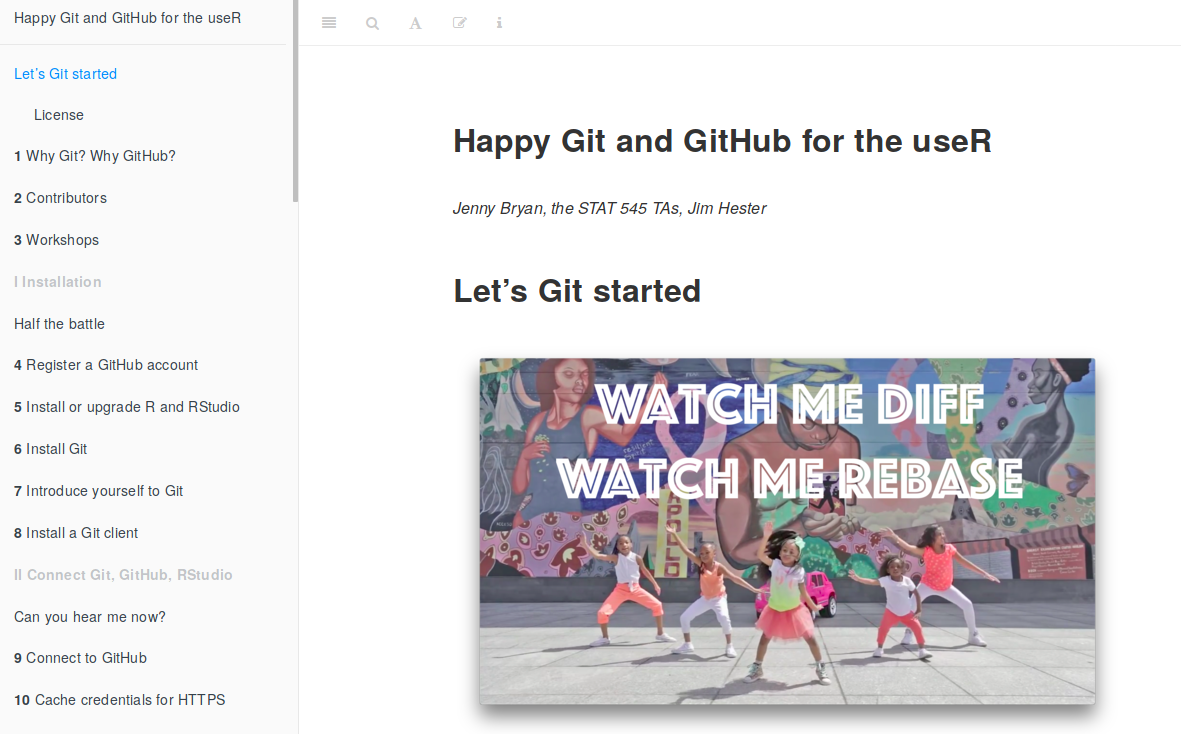This screenshot has width=1181, height=734.
Task: Open "Install or upgrade R and RStudio"
Action: point(126,407)
